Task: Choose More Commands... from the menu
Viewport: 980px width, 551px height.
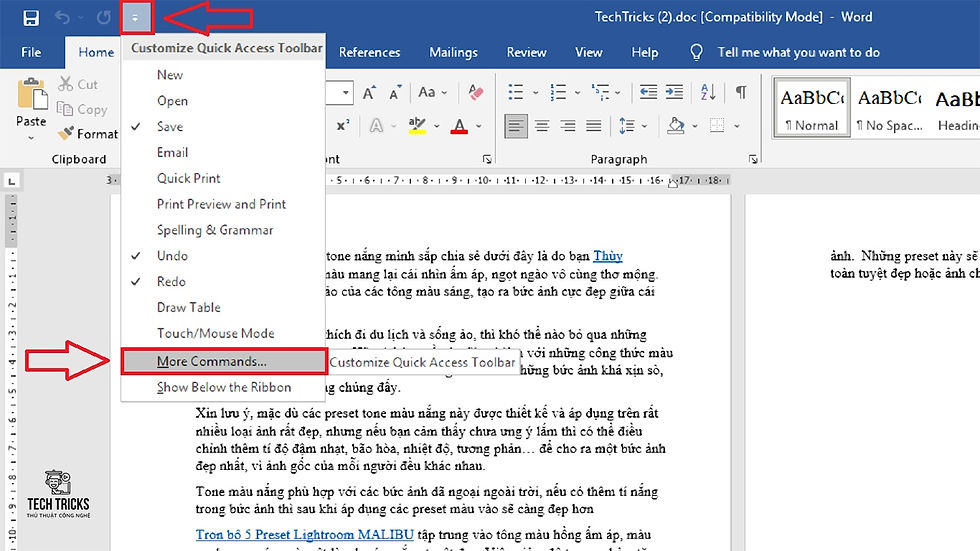Action: point(224,361)
